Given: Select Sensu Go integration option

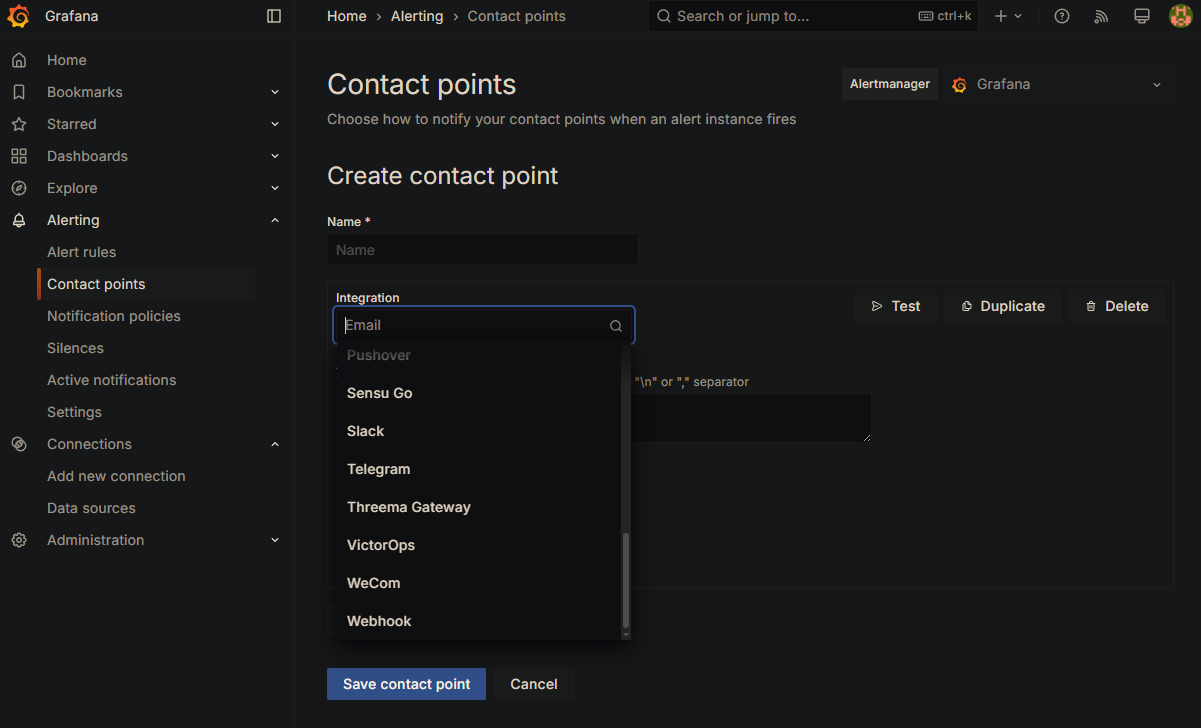Looking at the screenshot, I should click(x=476, y=393).
